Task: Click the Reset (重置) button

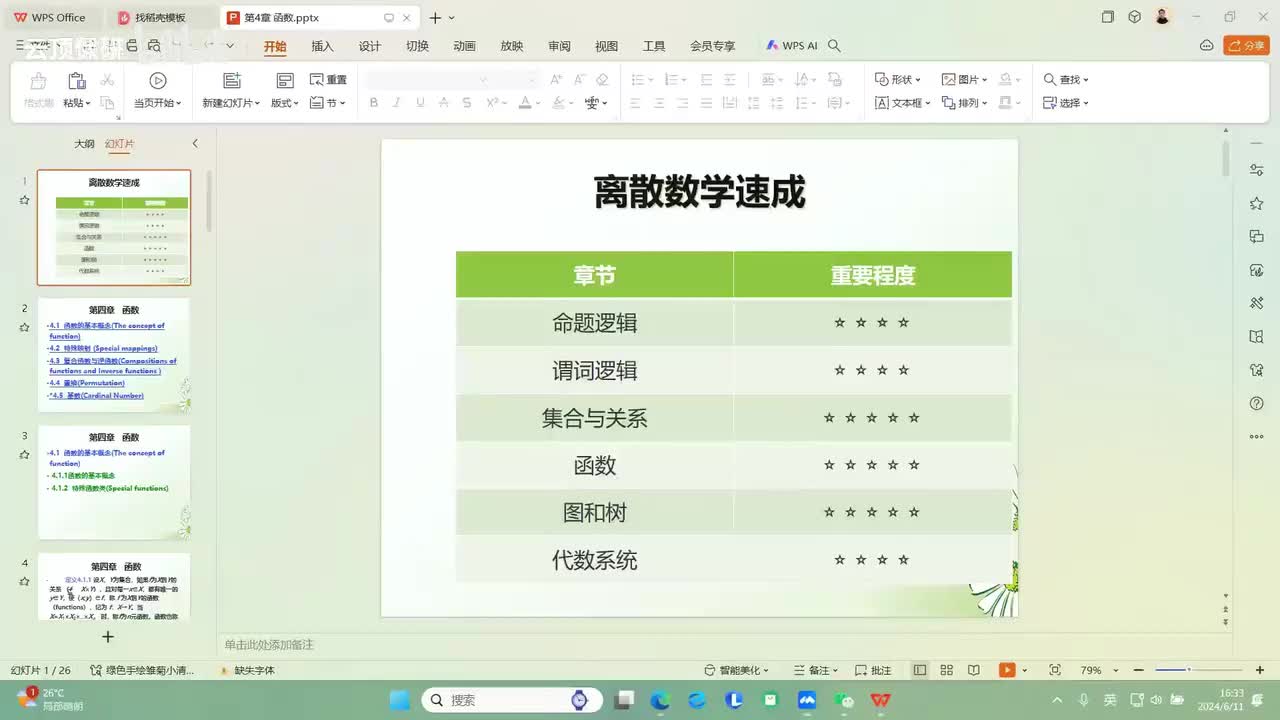Action: pyautogui.click(x=328, y=80)
